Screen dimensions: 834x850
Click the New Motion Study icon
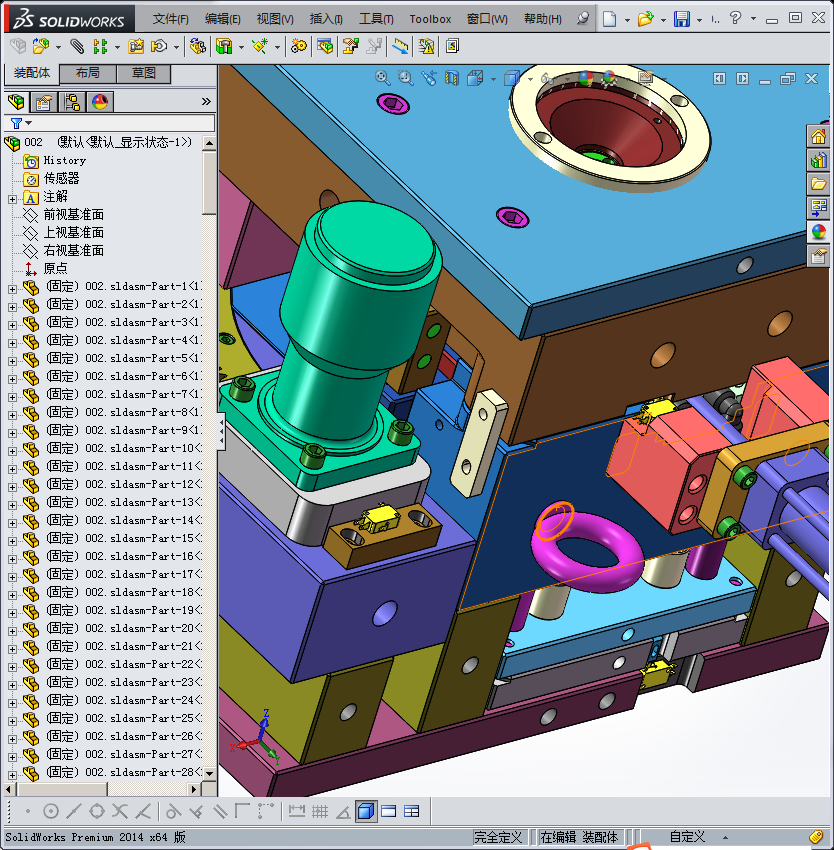[x=298, y=47]
